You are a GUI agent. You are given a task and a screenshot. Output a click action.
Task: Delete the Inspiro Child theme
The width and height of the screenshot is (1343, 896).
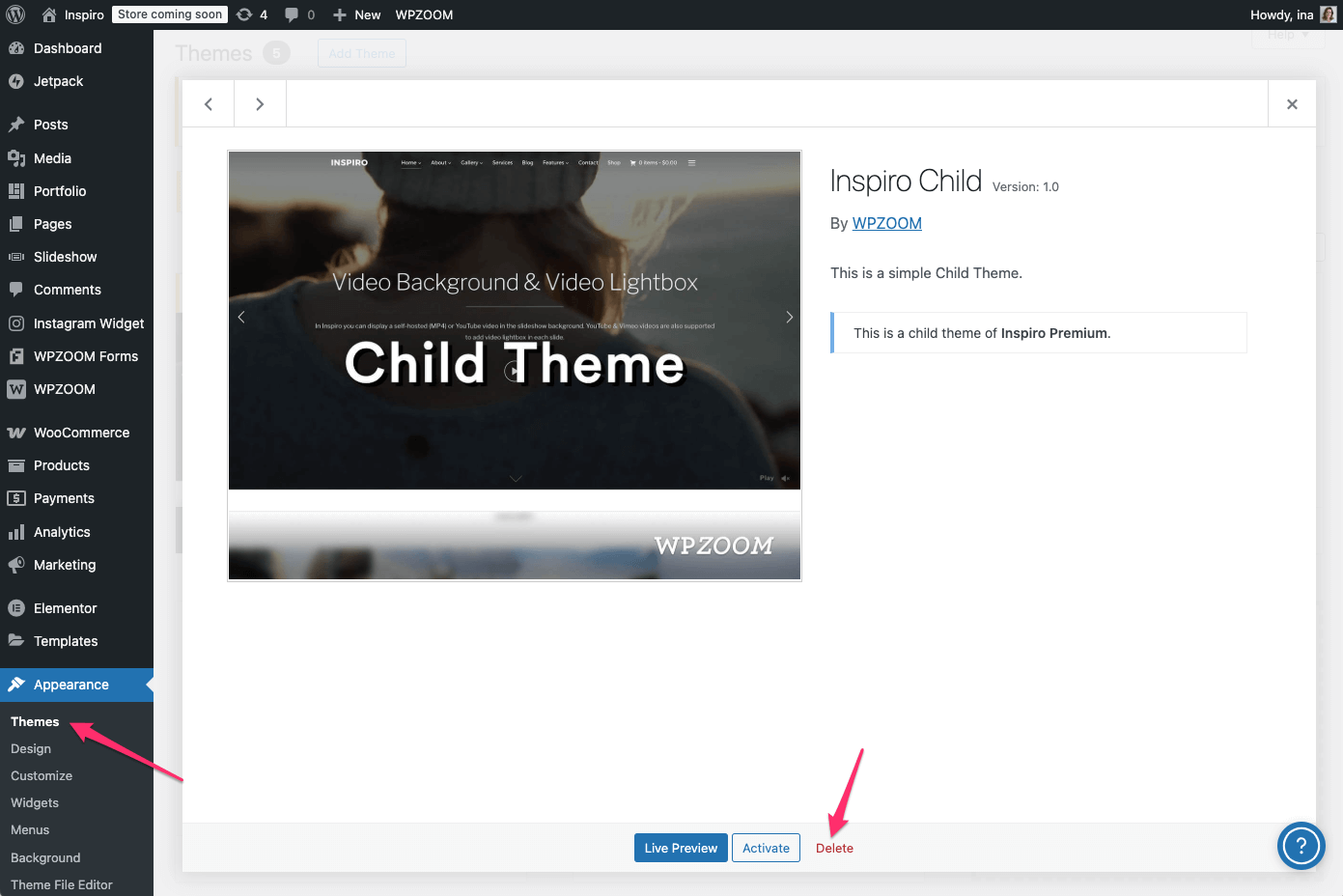tap(834, 848)
